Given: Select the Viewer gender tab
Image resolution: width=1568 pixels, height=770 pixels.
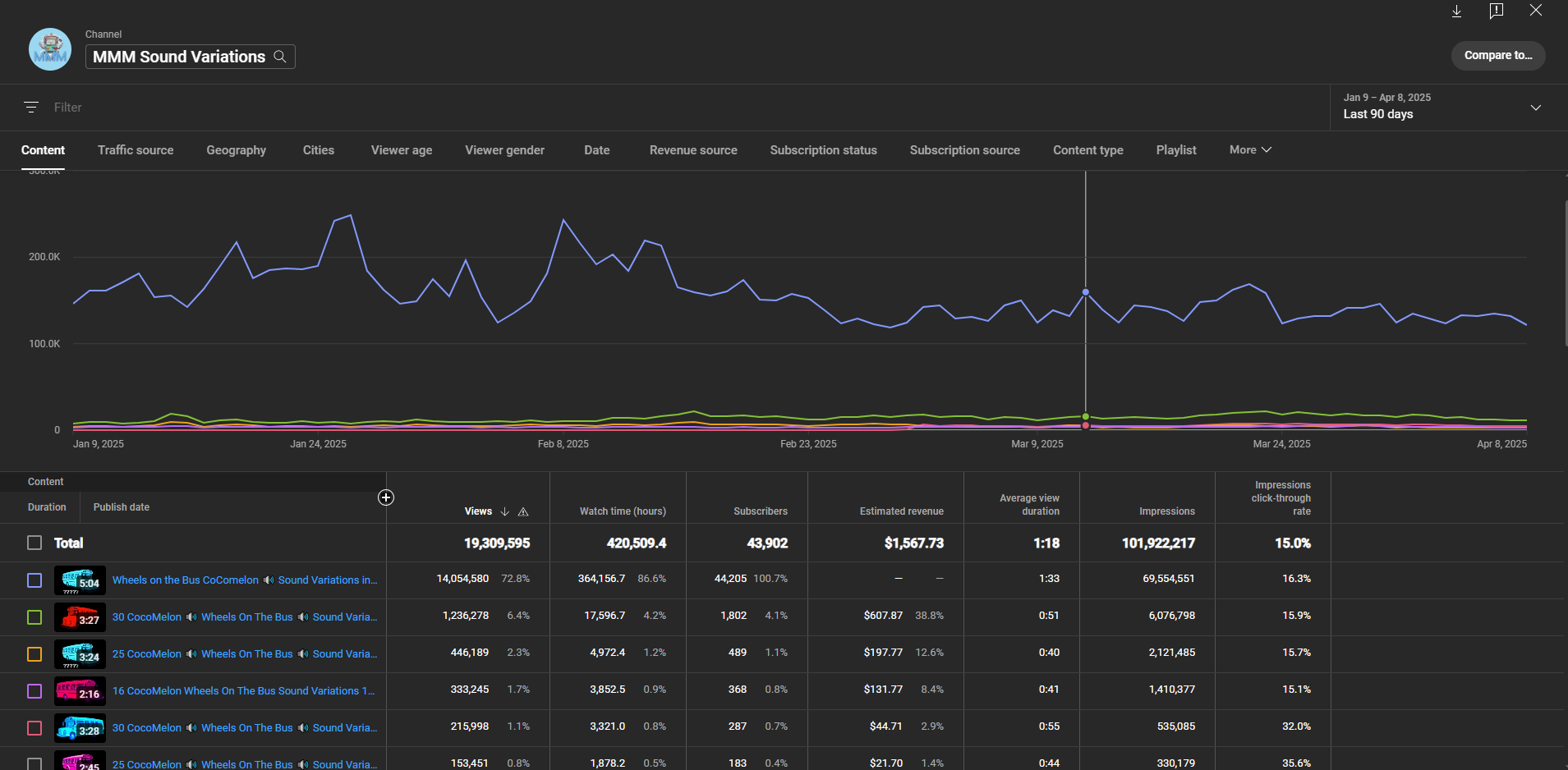Looking at the screenshot, I should (505, 150).
